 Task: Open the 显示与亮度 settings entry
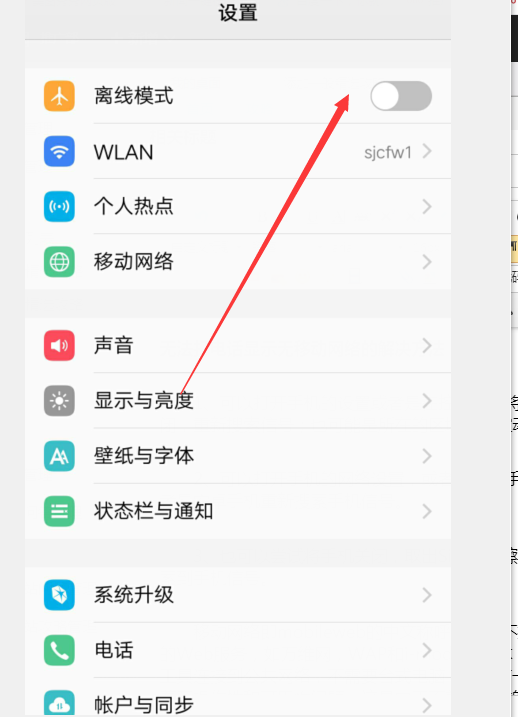tap(238, 401)
